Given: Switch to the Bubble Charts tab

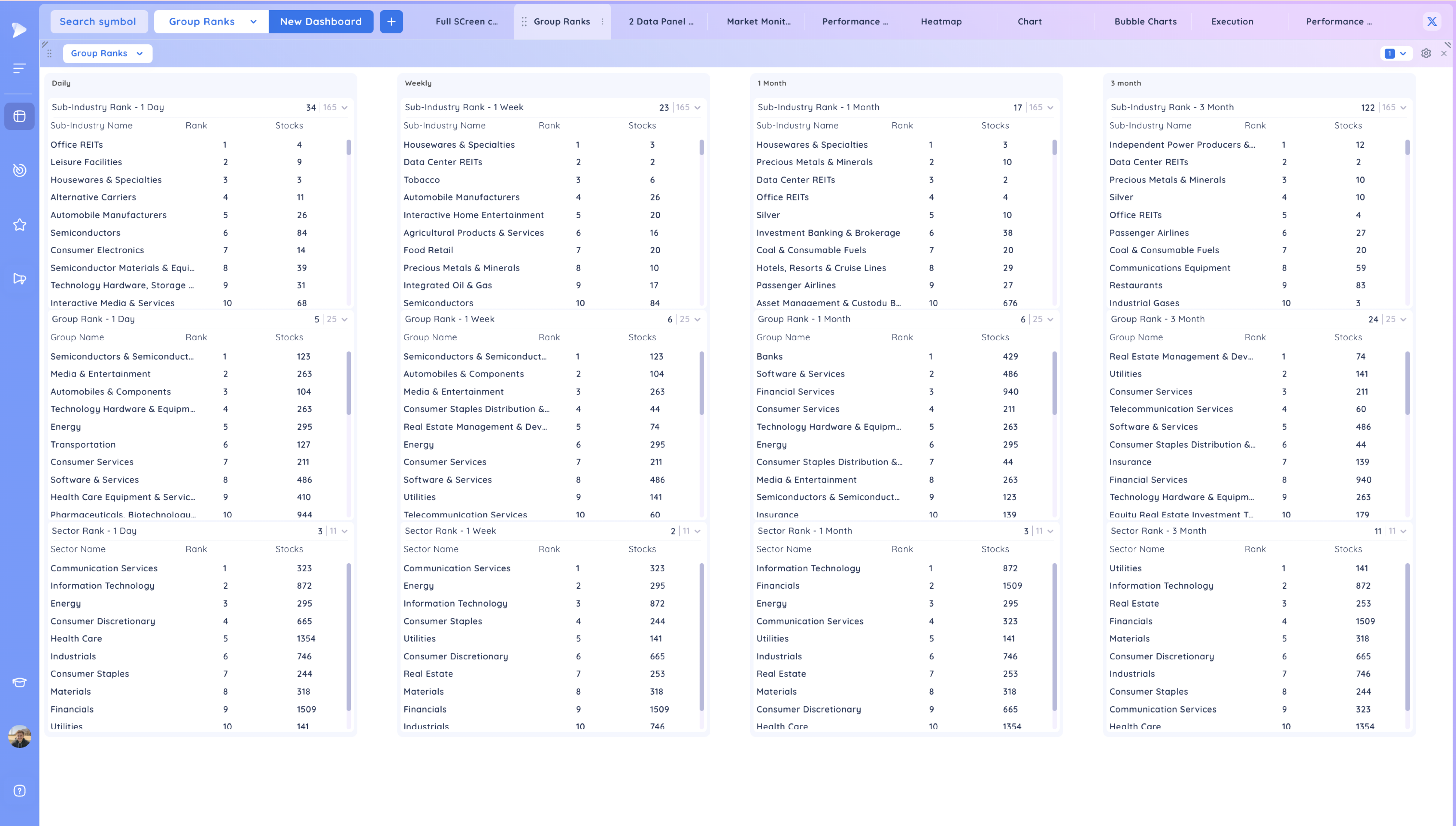Looking at the screenshot, I should point(1145,21).
